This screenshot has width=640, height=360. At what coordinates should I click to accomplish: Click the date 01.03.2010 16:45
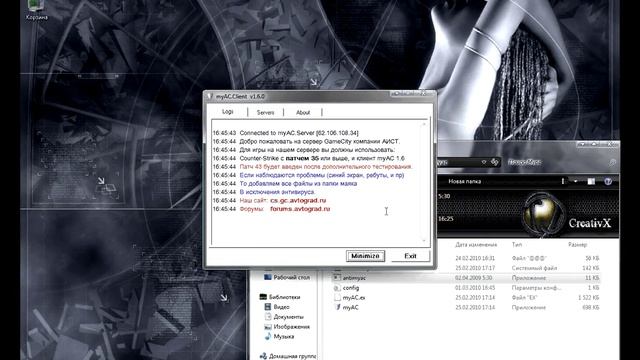coord(475,288)
